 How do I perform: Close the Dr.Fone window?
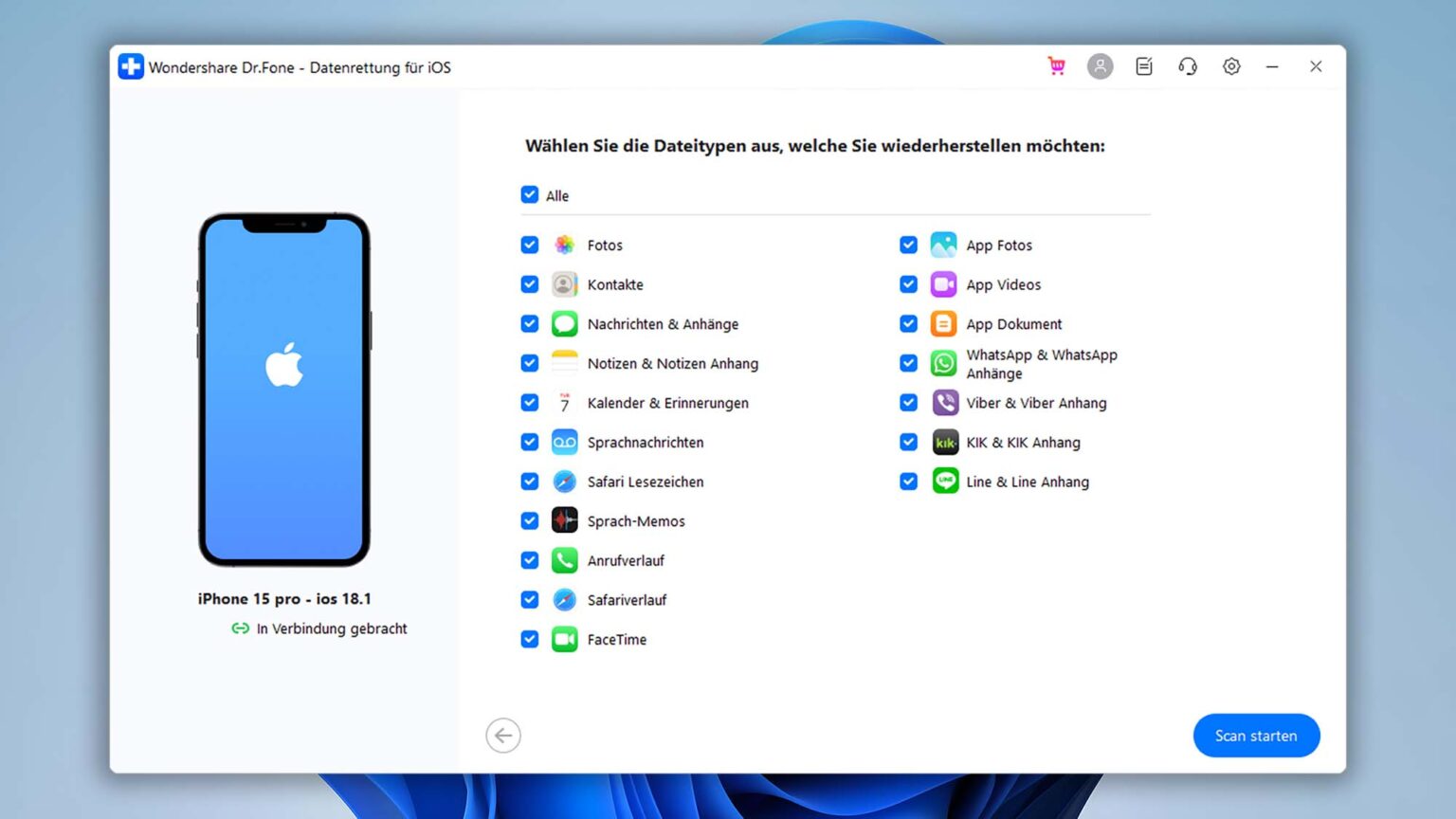tap(1316, 66)
